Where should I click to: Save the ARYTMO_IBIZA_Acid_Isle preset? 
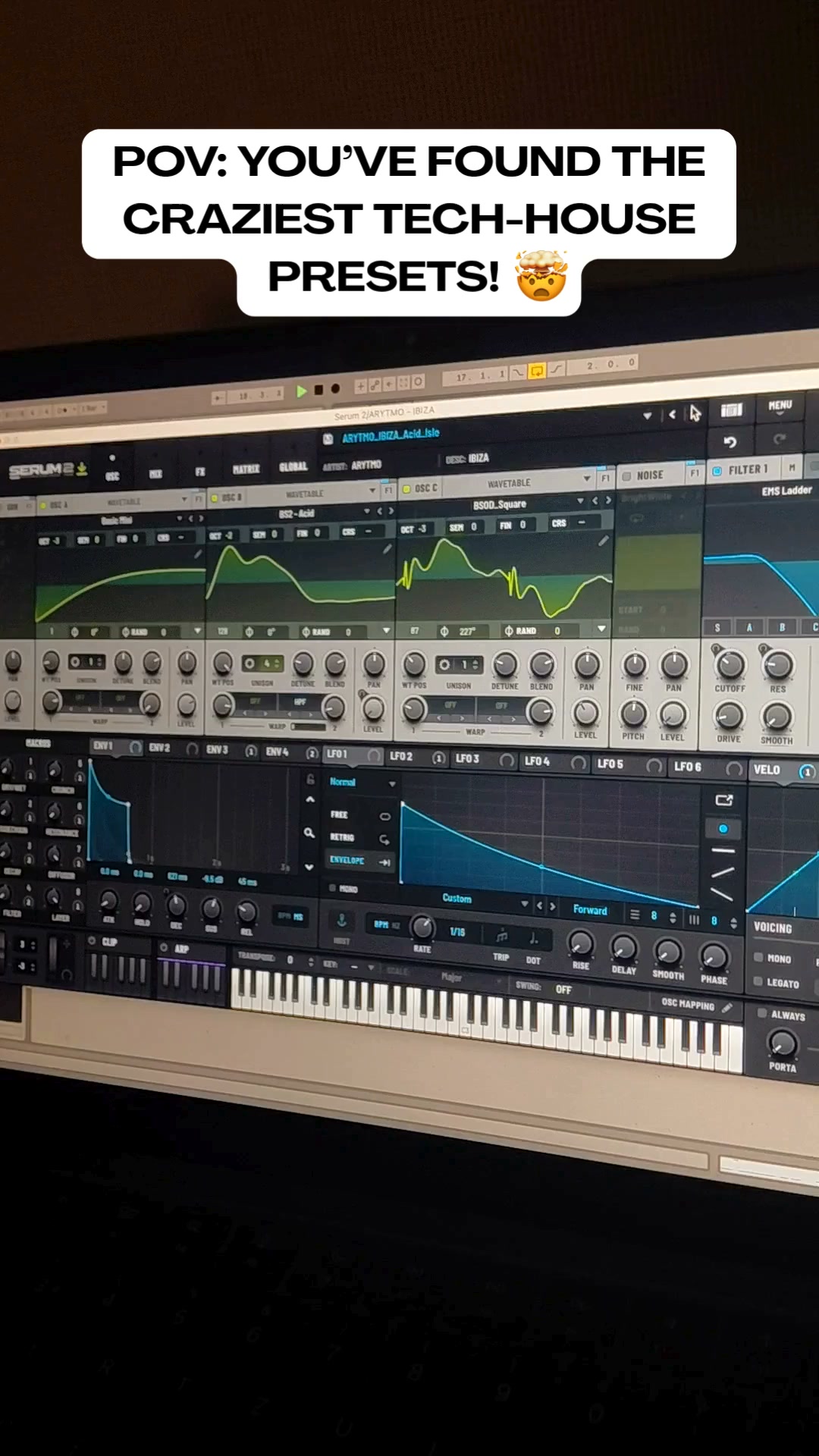pos(328,438)
